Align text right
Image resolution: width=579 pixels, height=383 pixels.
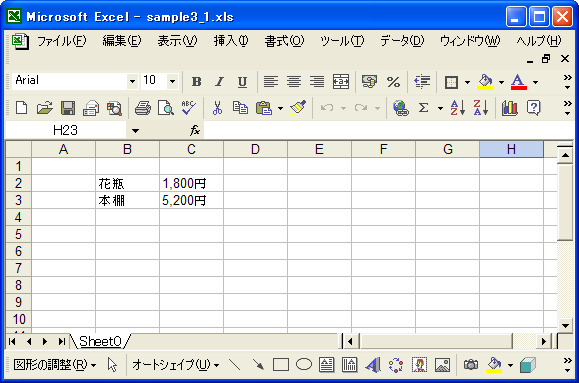click(317, 82)
